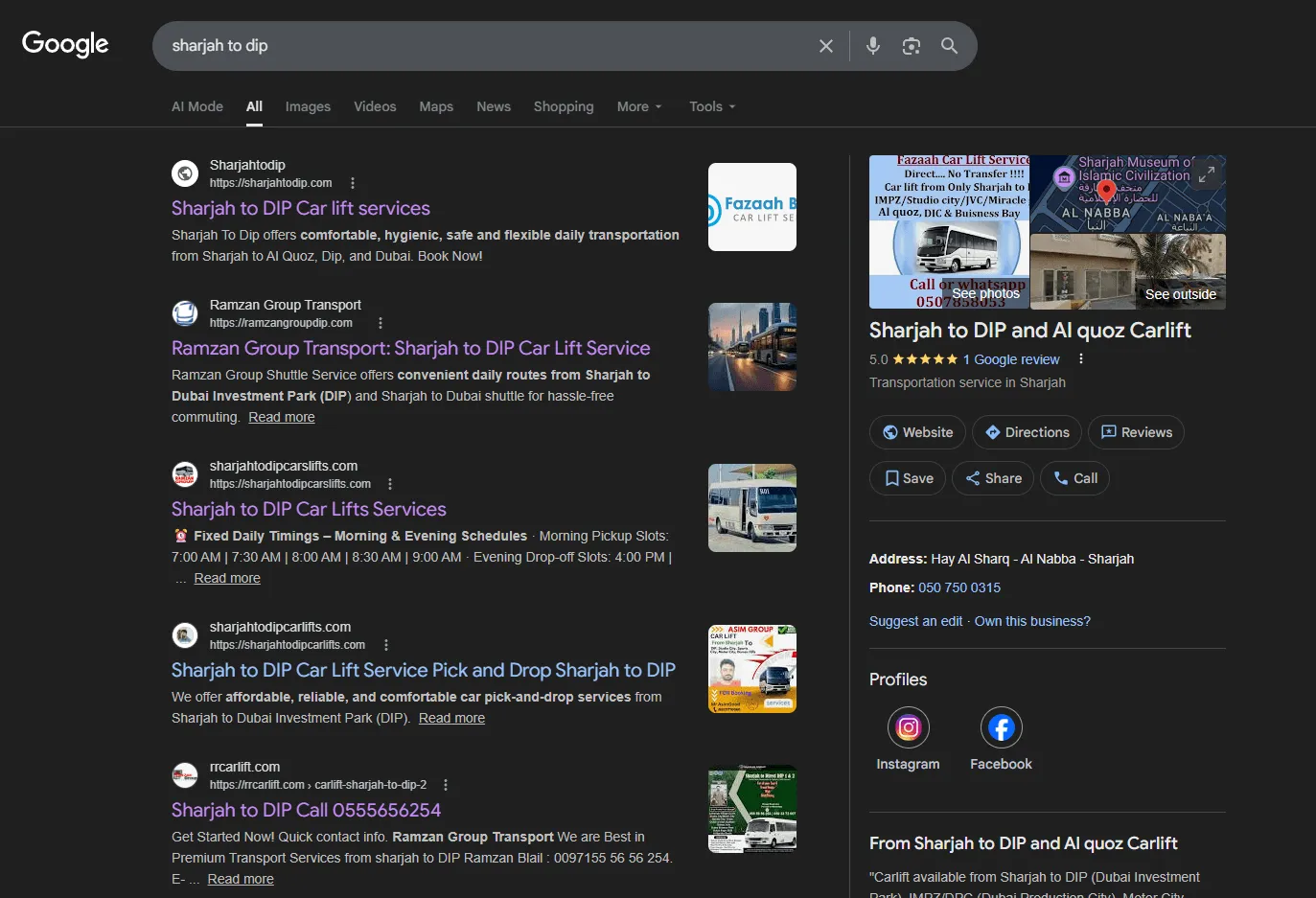Open the Maps tab
This screenshot has height=898, width=1316.
436,106
